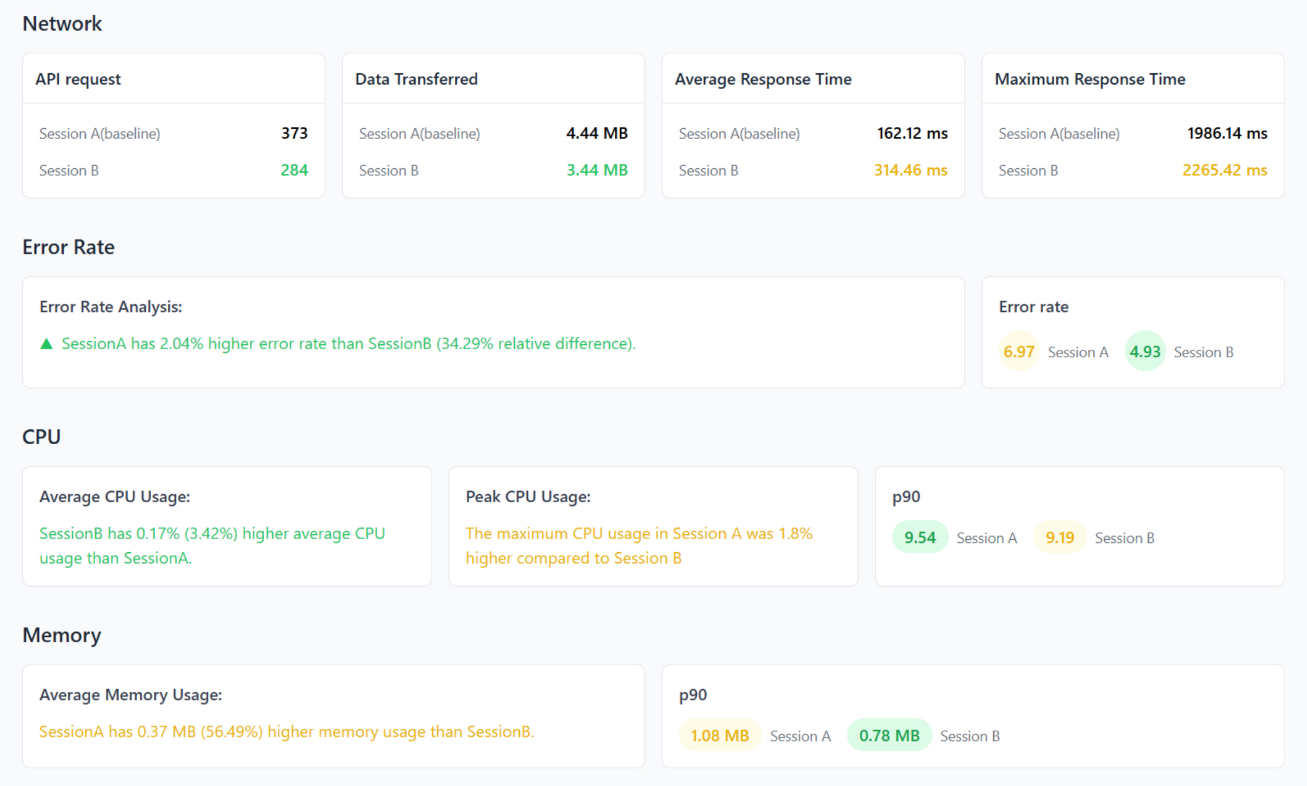Click the green triangle error rate icon
Screen dimensions: 1307x786
(x=46, y=344)
